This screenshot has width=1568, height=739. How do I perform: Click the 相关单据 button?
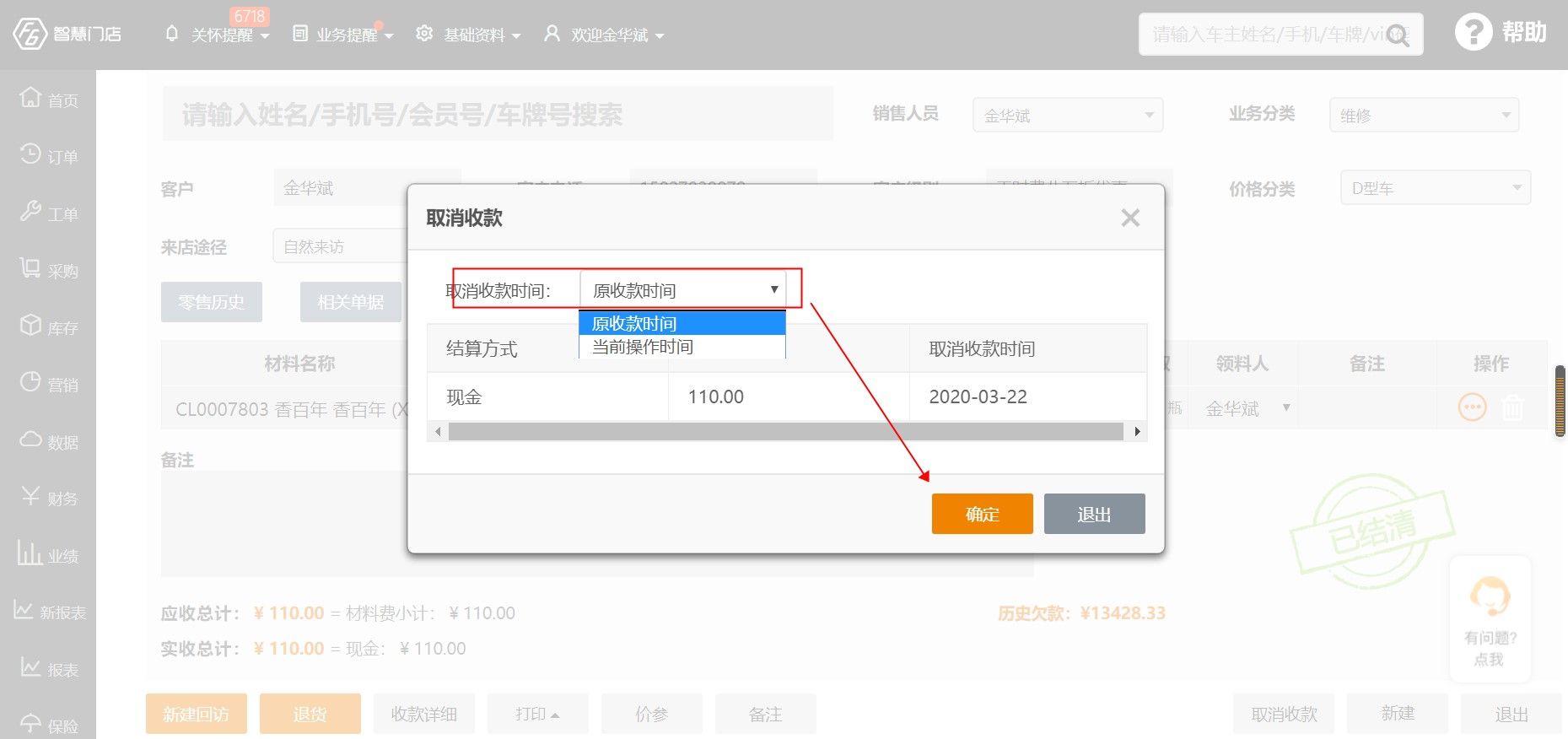[351, 302]
